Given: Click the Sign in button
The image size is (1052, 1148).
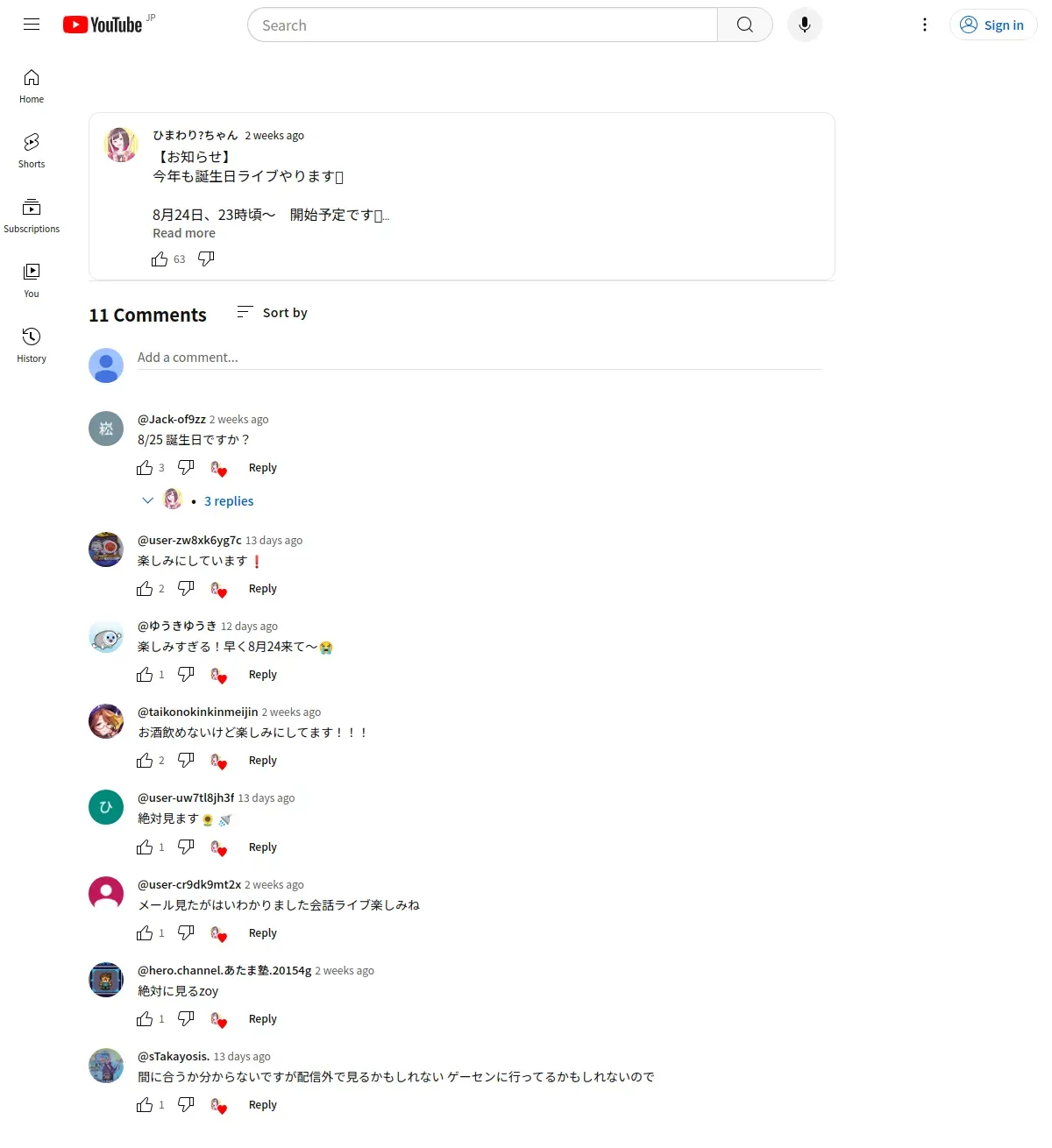Looking at the screenshot, I should point(993,25).
